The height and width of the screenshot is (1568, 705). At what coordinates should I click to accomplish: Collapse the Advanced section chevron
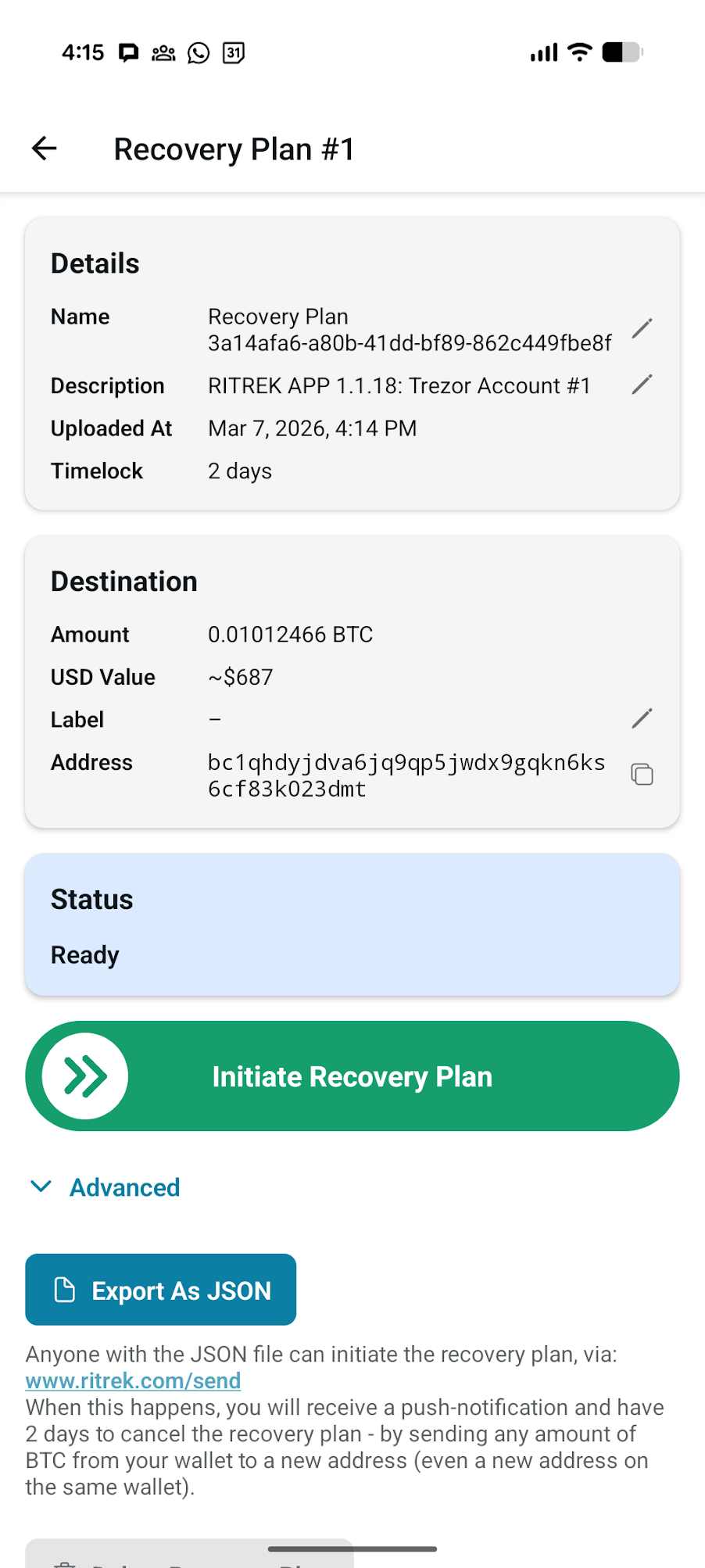coord(41,1187)
